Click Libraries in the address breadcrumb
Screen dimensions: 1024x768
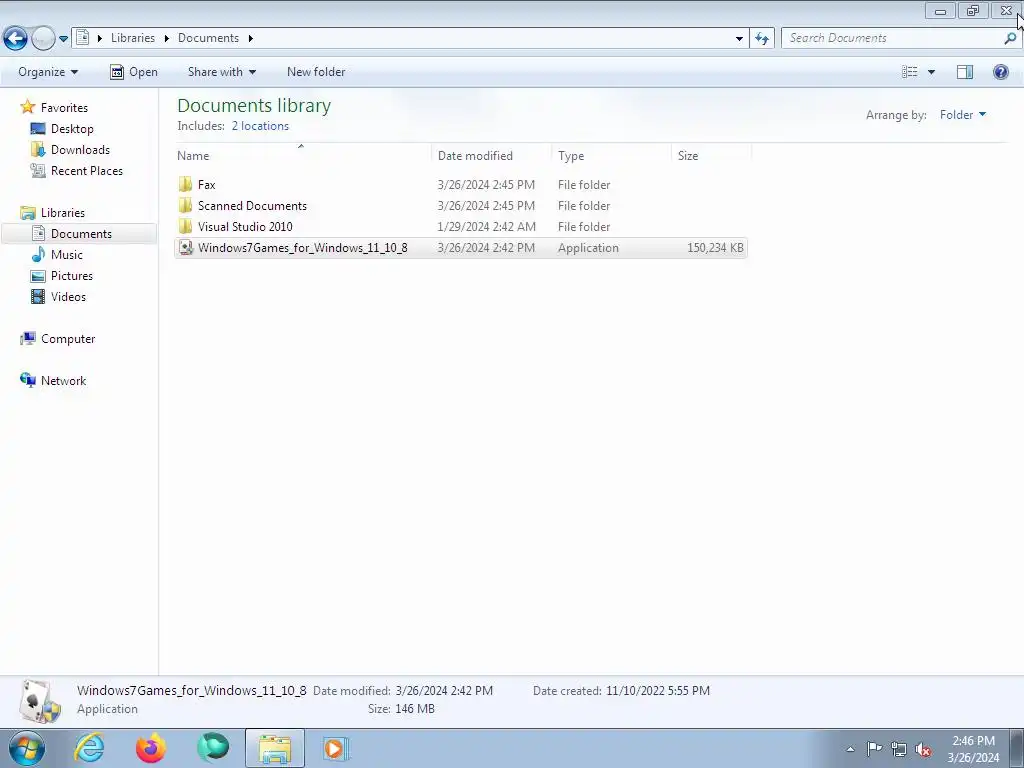point(133,38)
